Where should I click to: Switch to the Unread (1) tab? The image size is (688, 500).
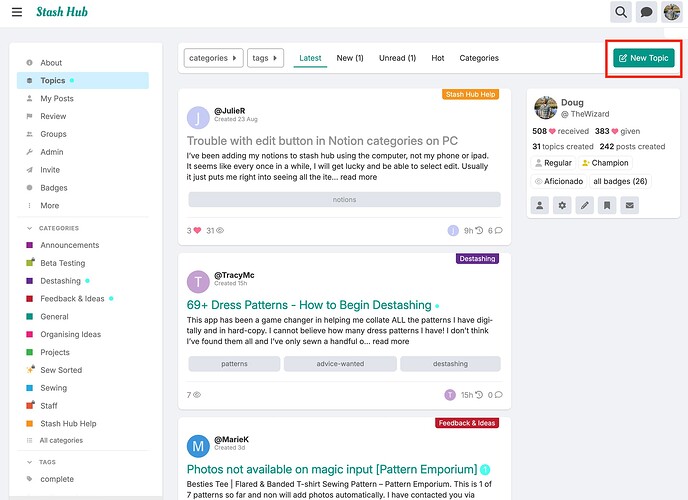(397, 58)
